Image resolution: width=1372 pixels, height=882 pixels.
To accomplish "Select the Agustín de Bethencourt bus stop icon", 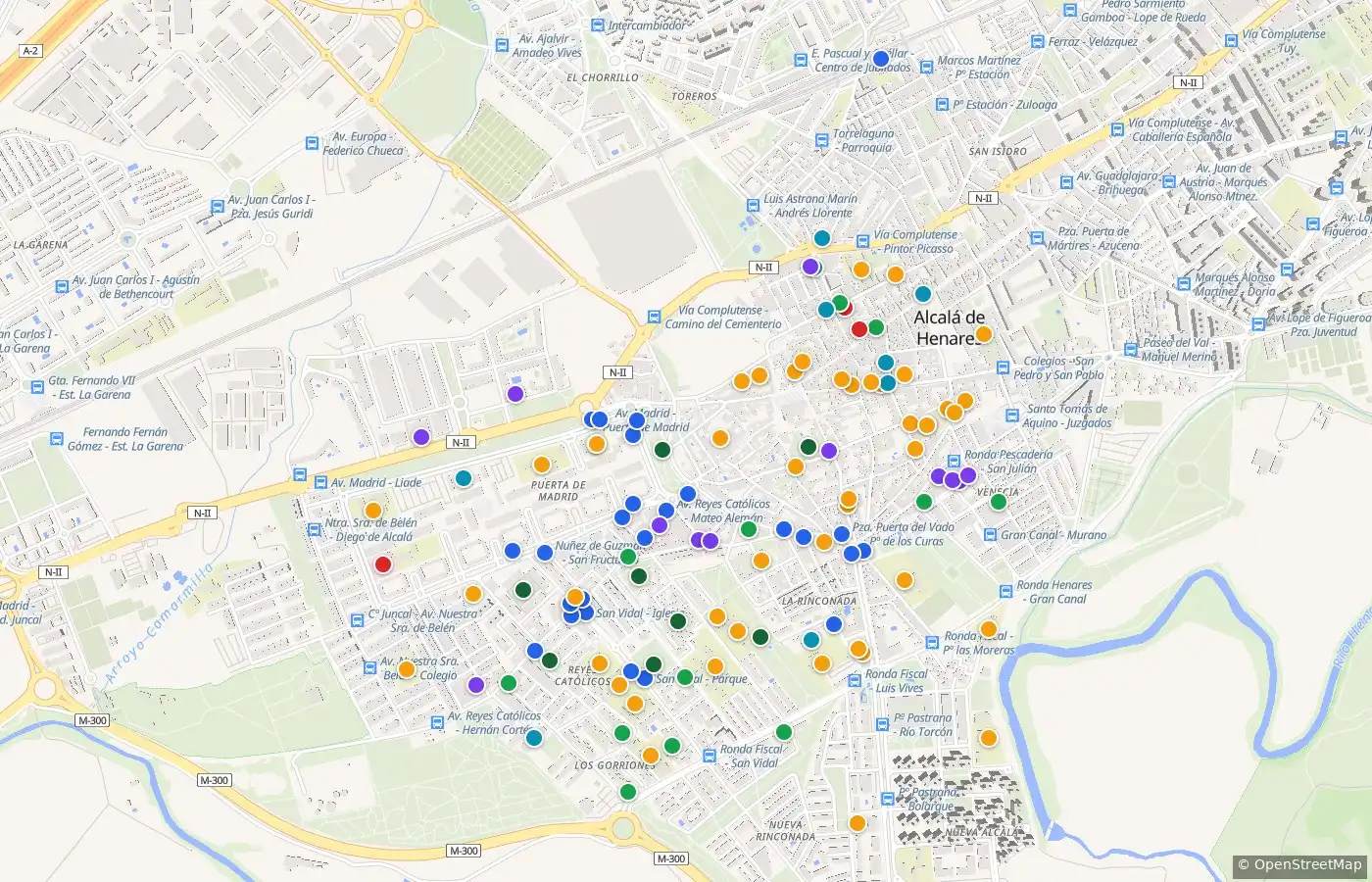I will 61,286.
